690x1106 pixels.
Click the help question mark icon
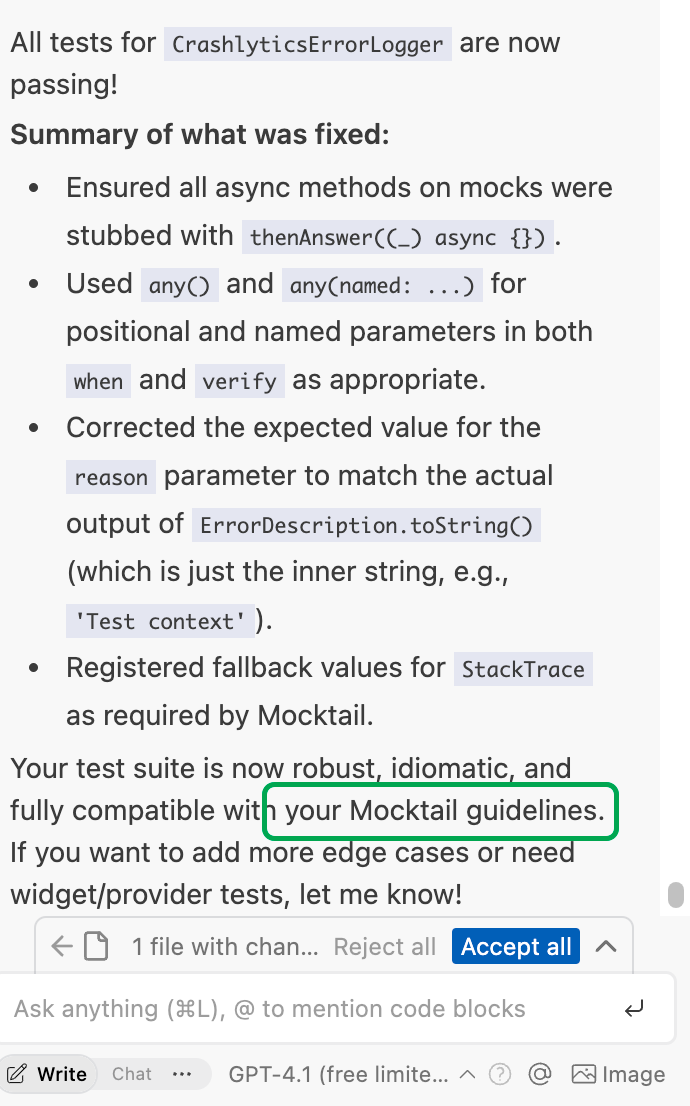coord(501,1075)
